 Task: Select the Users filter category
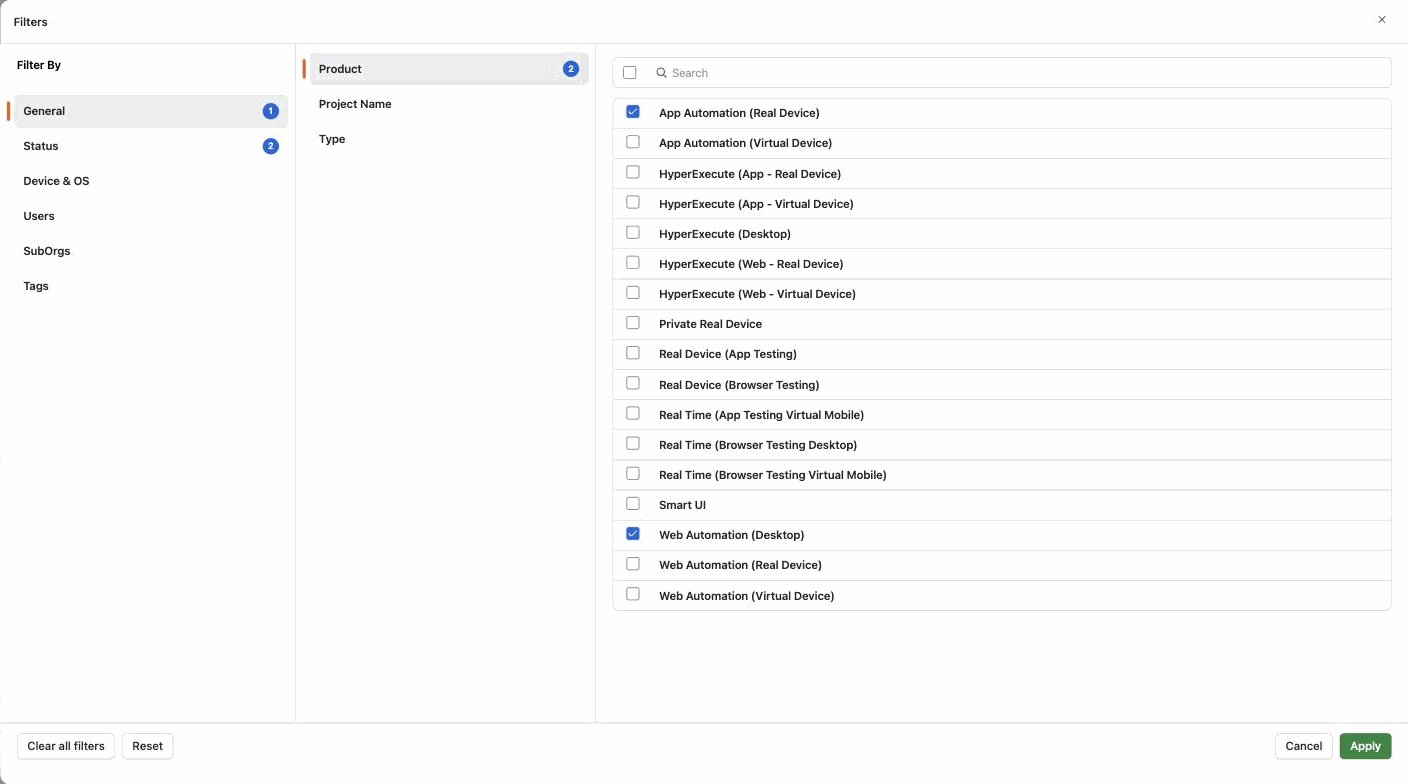pyautogui.click(x=150, y=216)
